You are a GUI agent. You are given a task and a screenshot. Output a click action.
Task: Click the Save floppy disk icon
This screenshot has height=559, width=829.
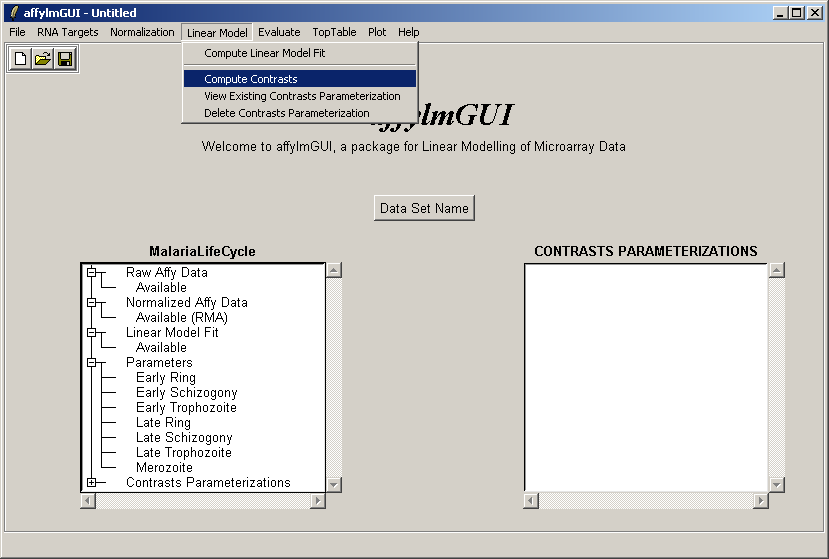(65, 59)
